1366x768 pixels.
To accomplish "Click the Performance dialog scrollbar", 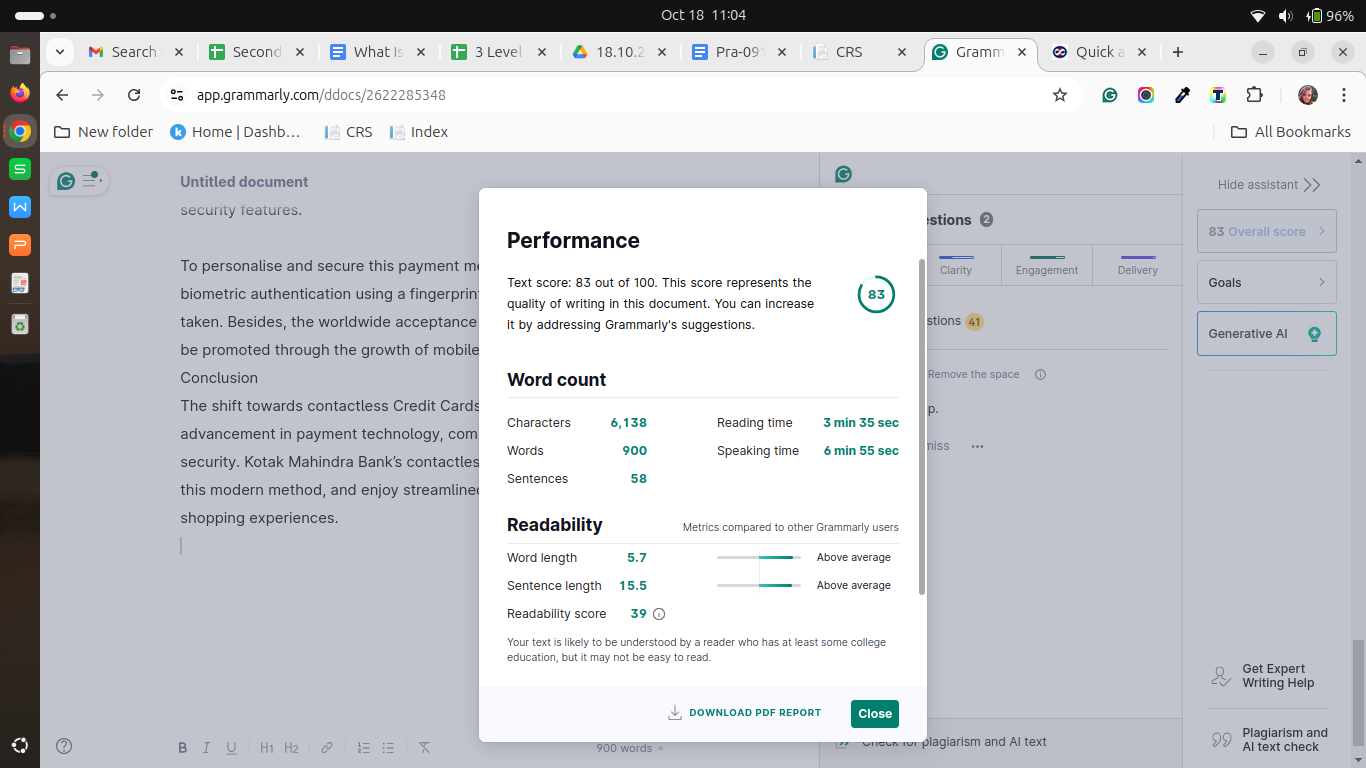I will click(x=921, y=425).
